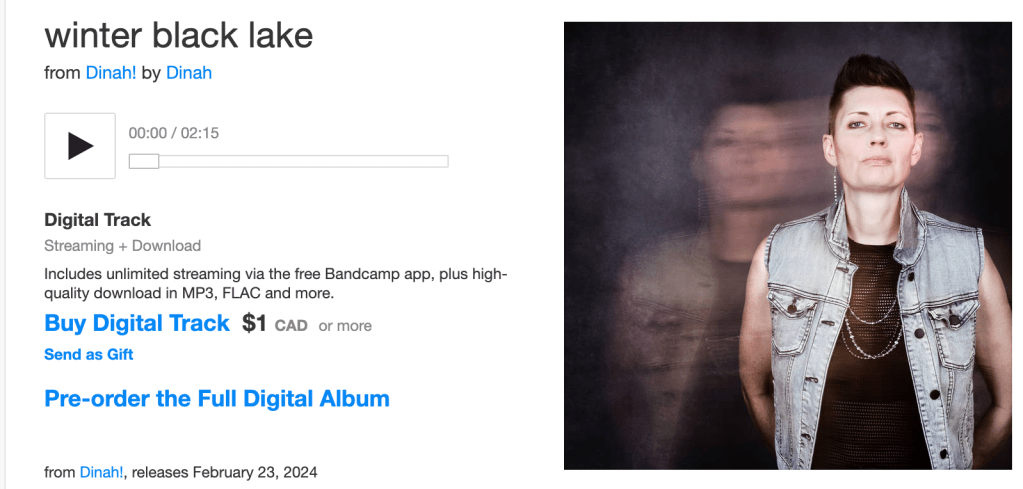The width and height of the screenshot is (1023, 489).
Task: Jump to the end of the track progress bar
Action: [447, 161]
